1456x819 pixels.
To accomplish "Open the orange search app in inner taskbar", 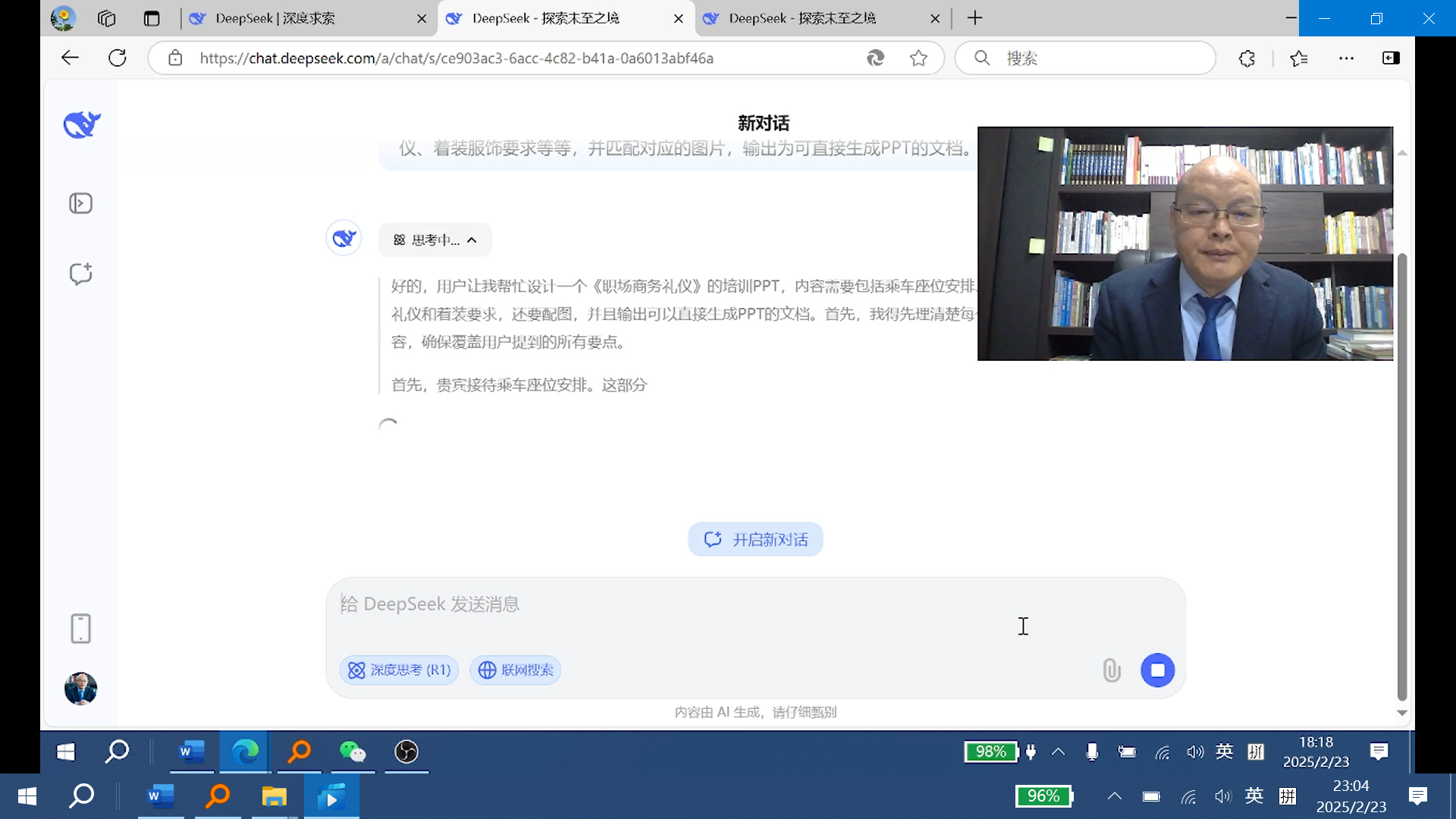I will (x=300, y=752).
